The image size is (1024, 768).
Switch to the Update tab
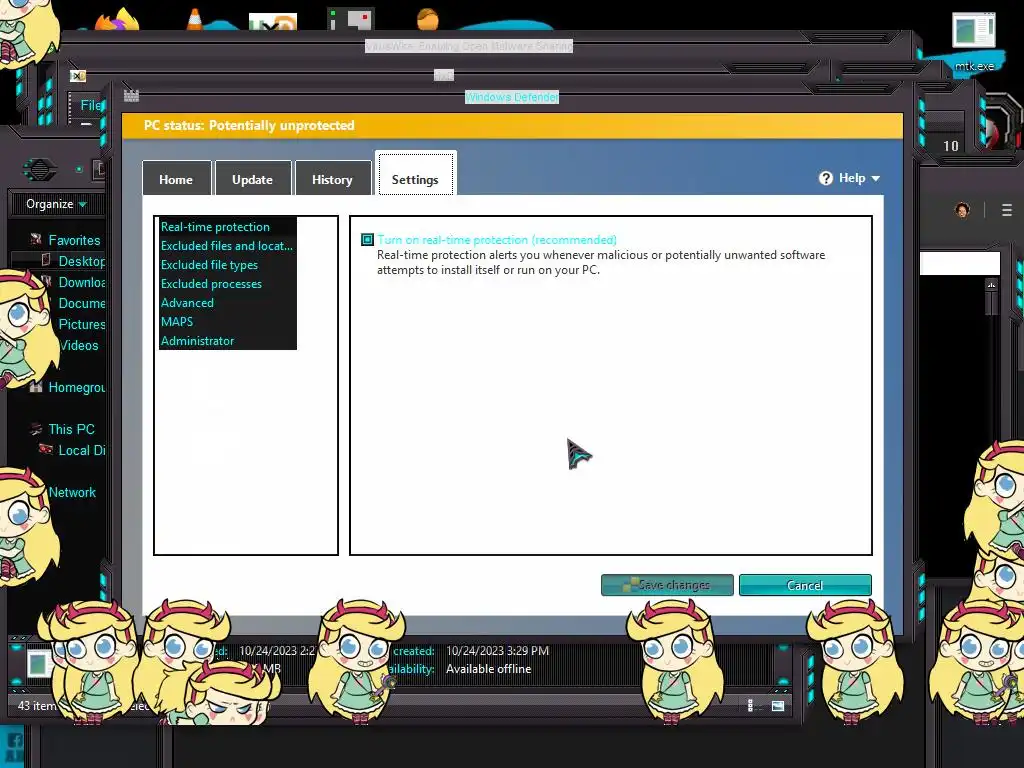click(x=253, y=178)
